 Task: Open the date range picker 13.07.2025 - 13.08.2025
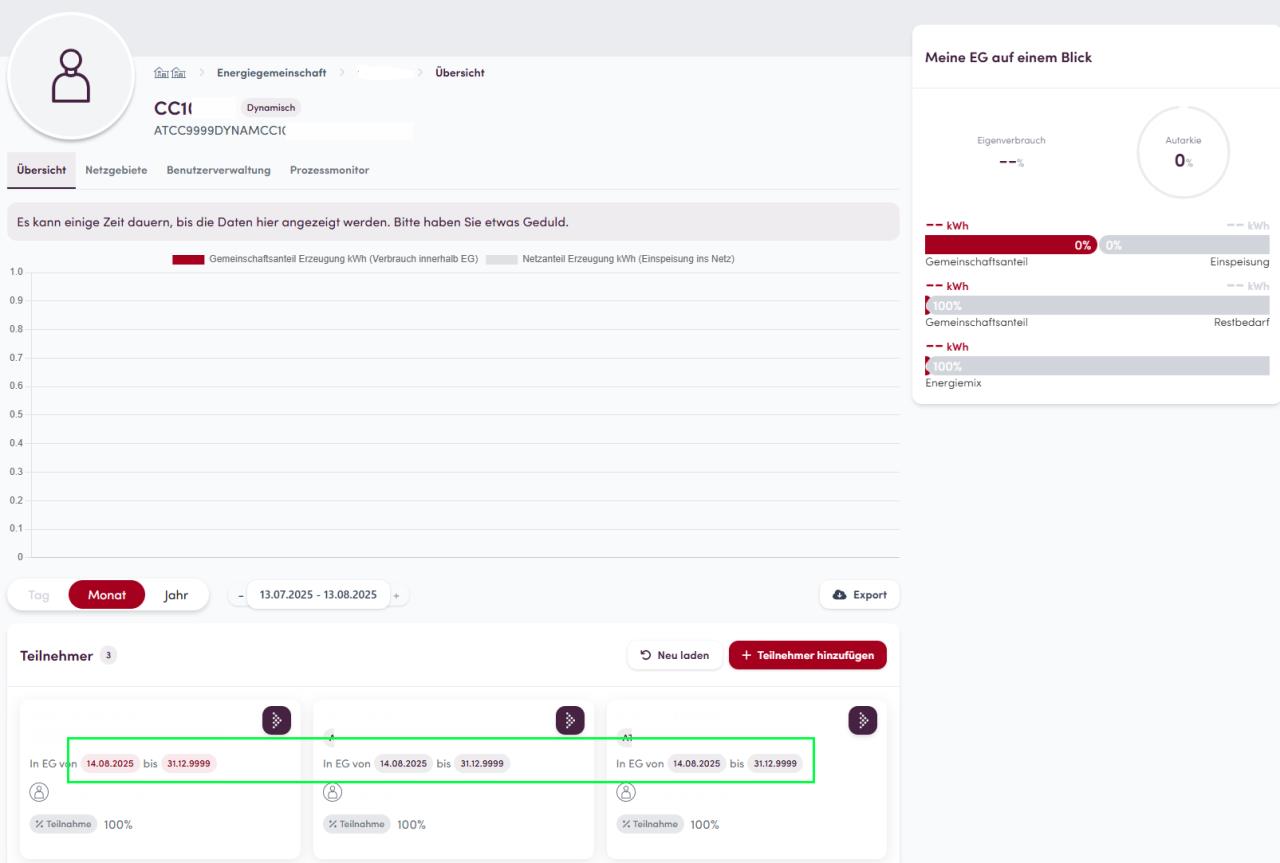click(x=318, y=595)
